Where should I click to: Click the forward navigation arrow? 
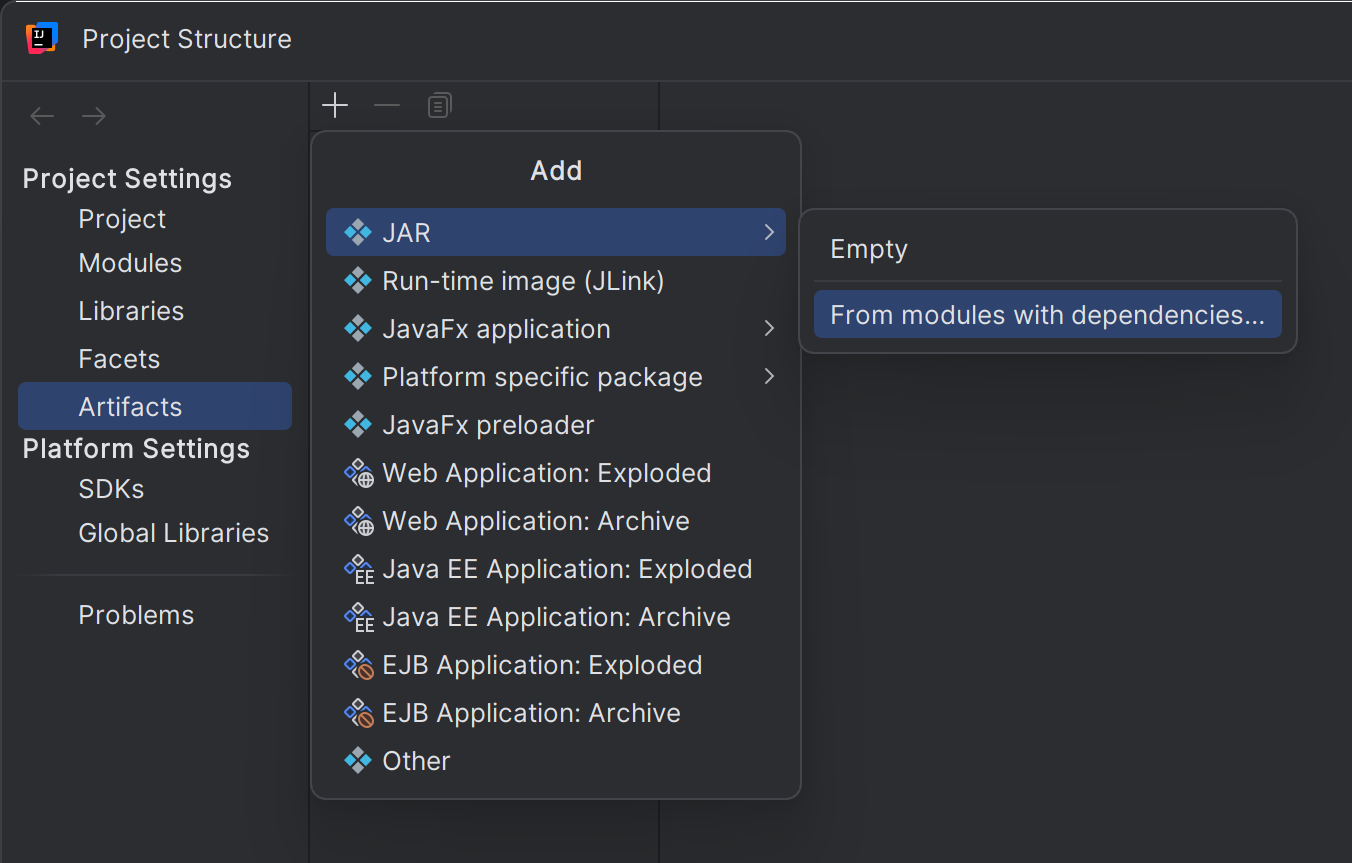(94, 116)
